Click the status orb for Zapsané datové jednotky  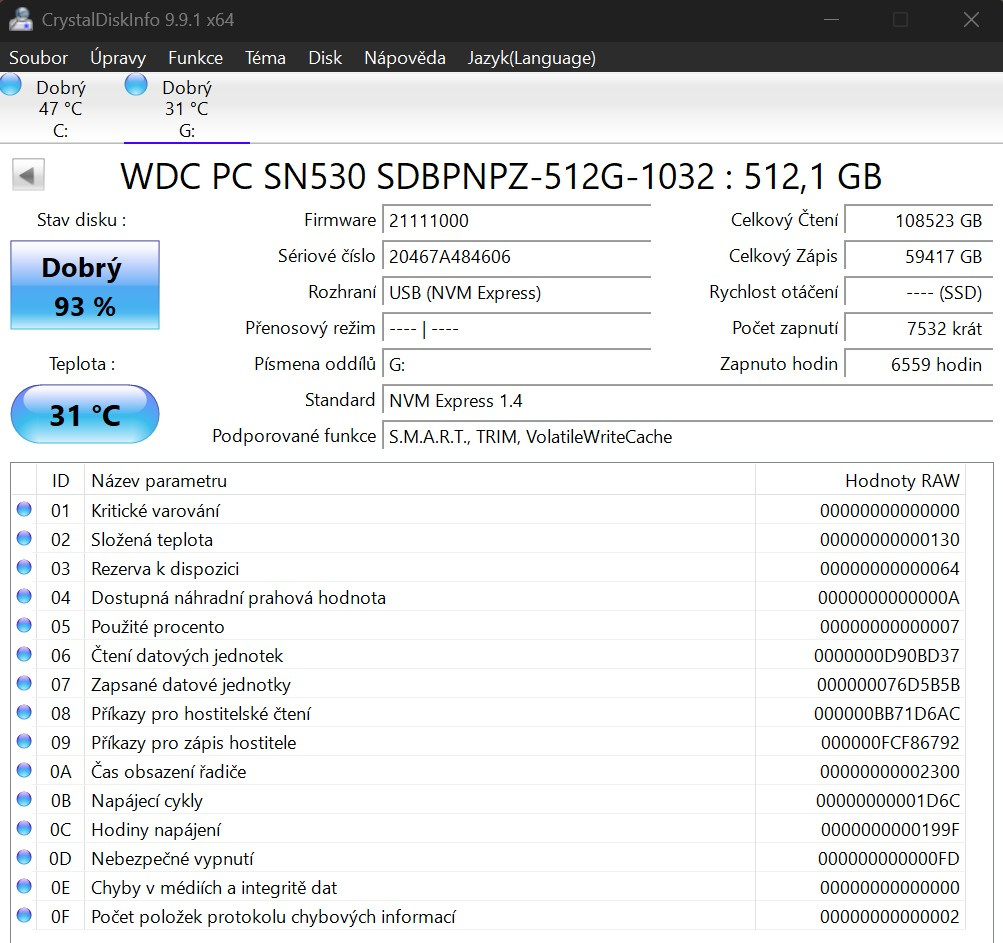[24, 683]
